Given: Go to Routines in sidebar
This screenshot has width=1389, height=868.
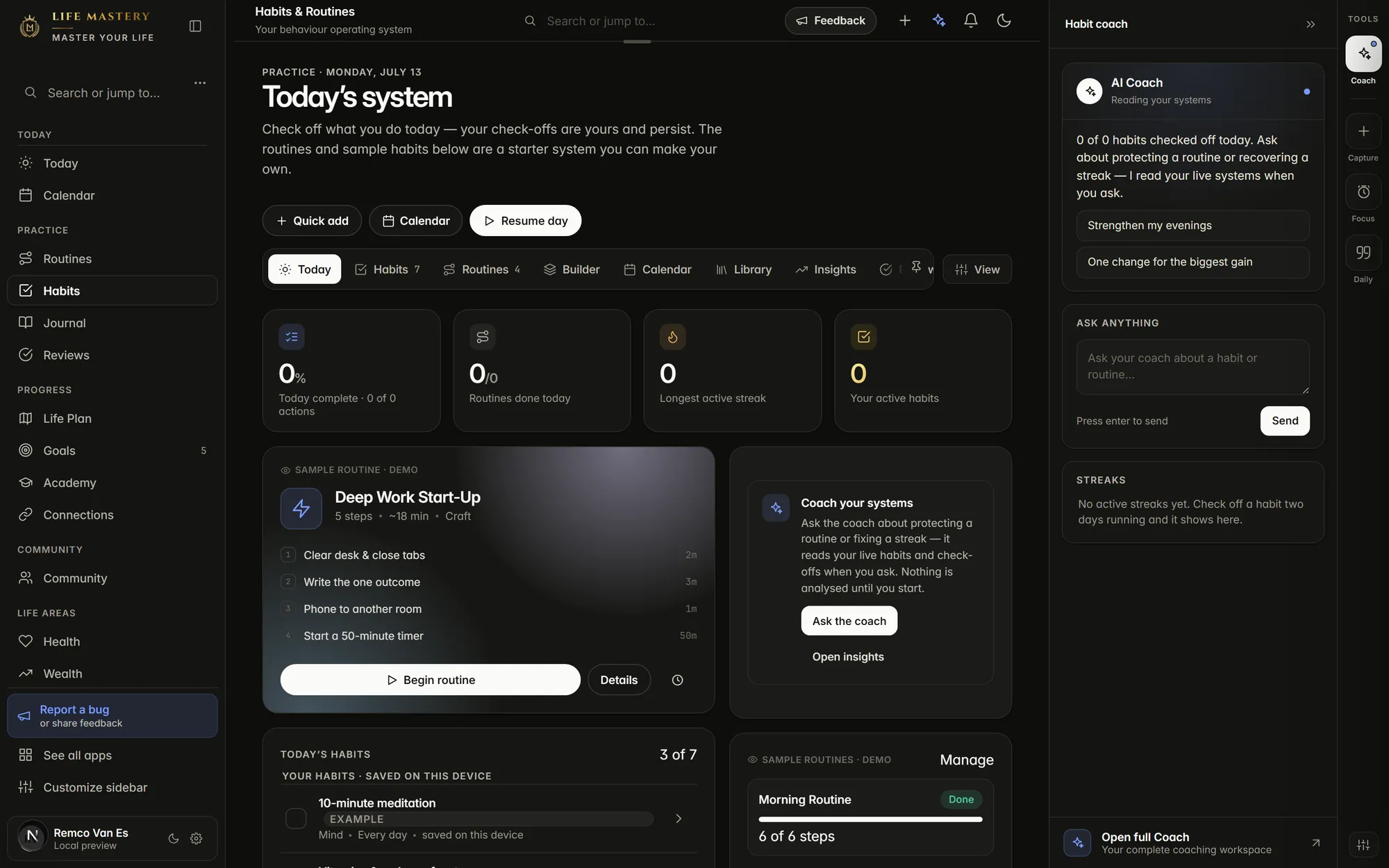Looking at the screenshot, I should click(113, 258).
